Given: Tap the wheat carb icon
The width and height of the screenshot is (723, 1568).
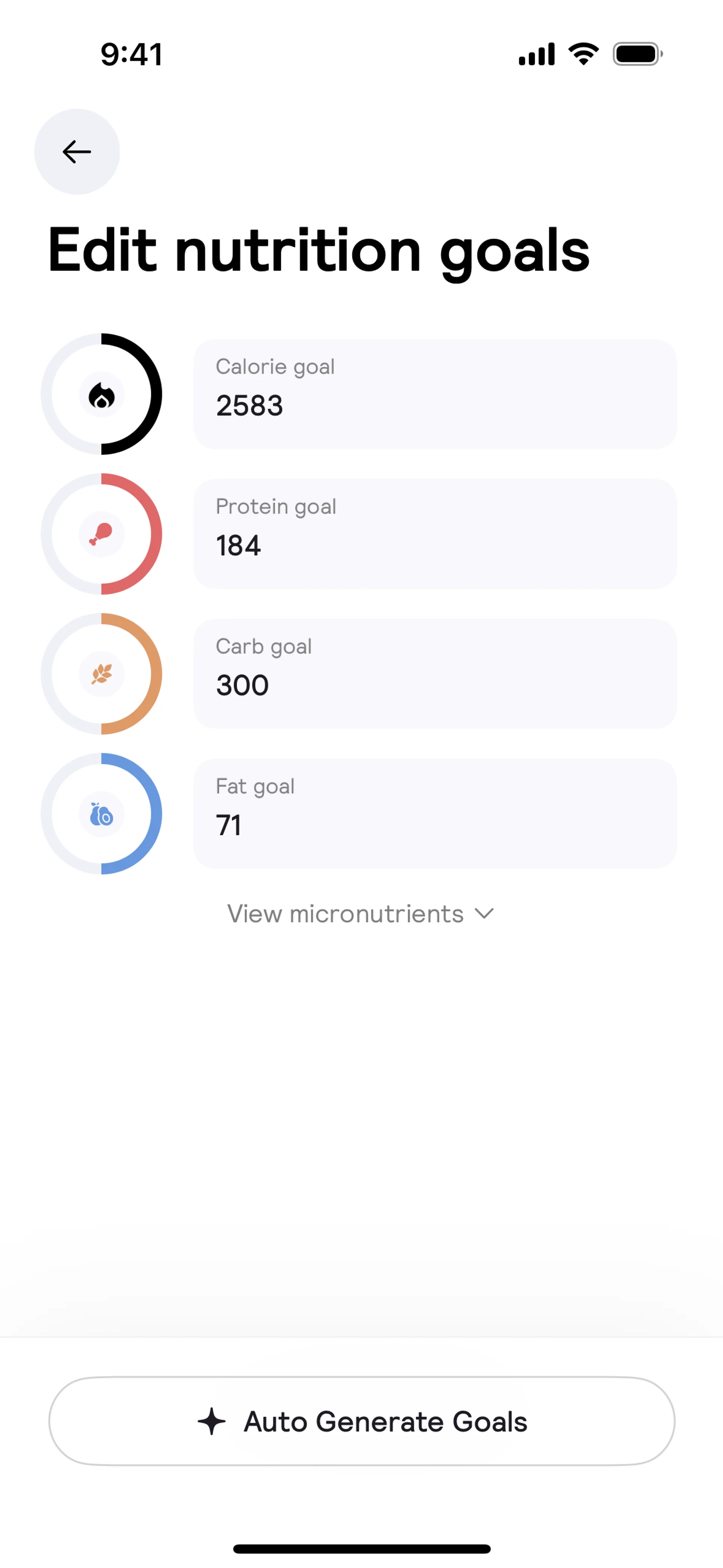Looking at the screenshot, I should pyautogui.click(x=102, y=674).
